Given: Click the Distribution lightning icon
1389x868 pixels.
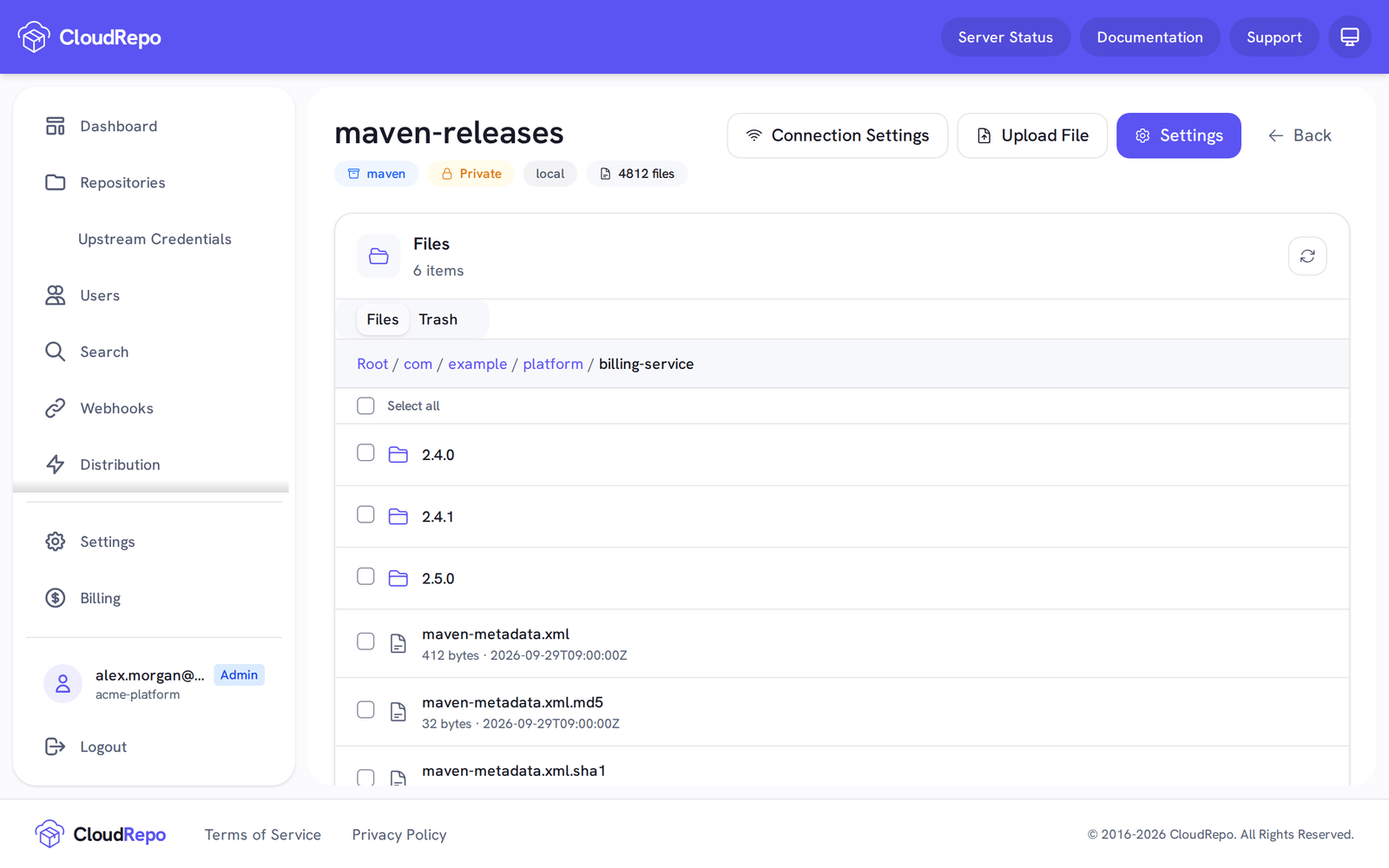Looking at the screenshot, I should pos(56,464).
